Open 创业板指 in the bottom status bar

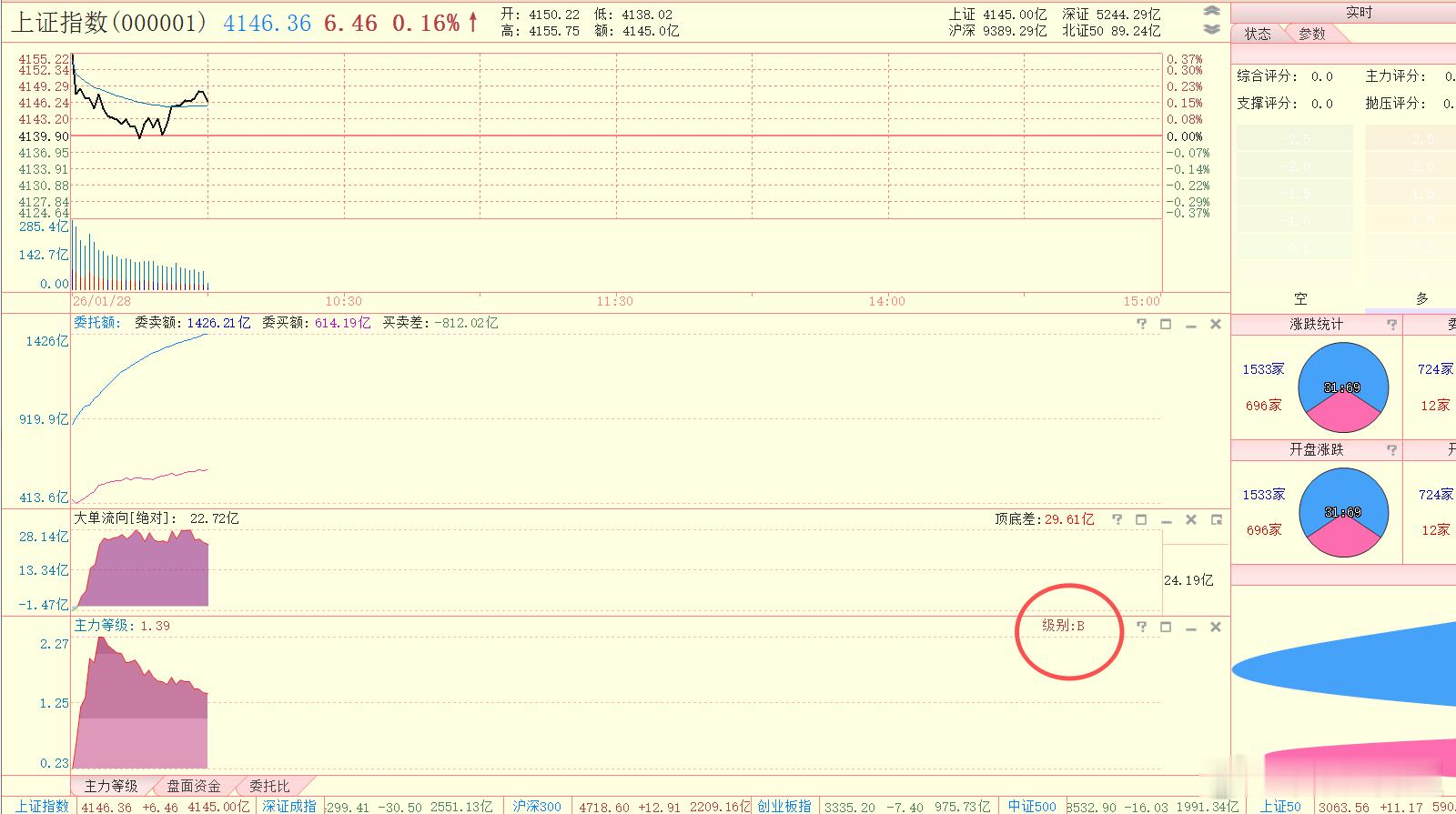click(784, 806)
